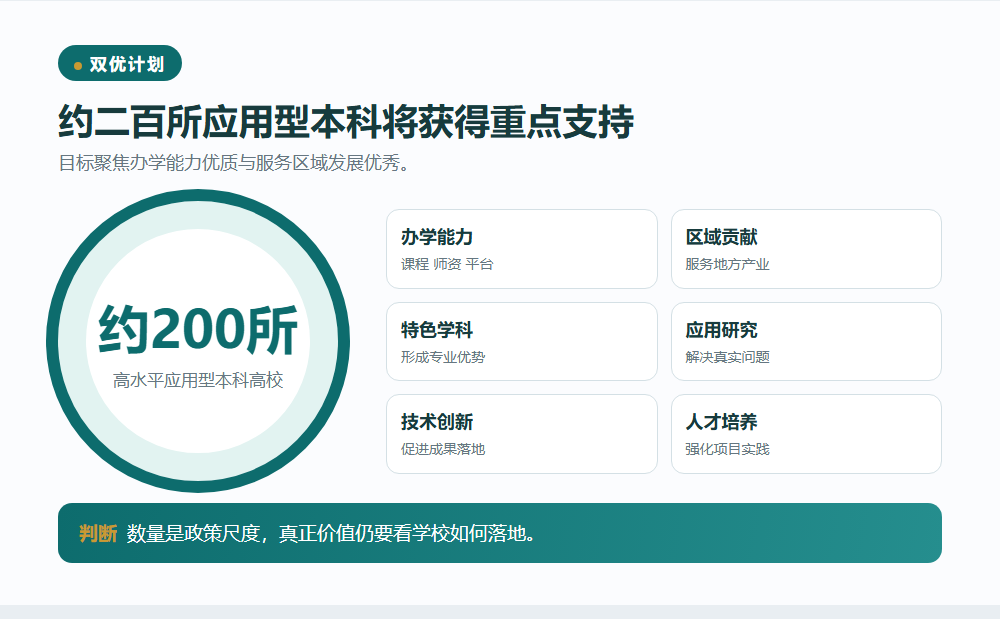Click the text 强化项目实践
1000x619 pixels.
pos(727,449)
